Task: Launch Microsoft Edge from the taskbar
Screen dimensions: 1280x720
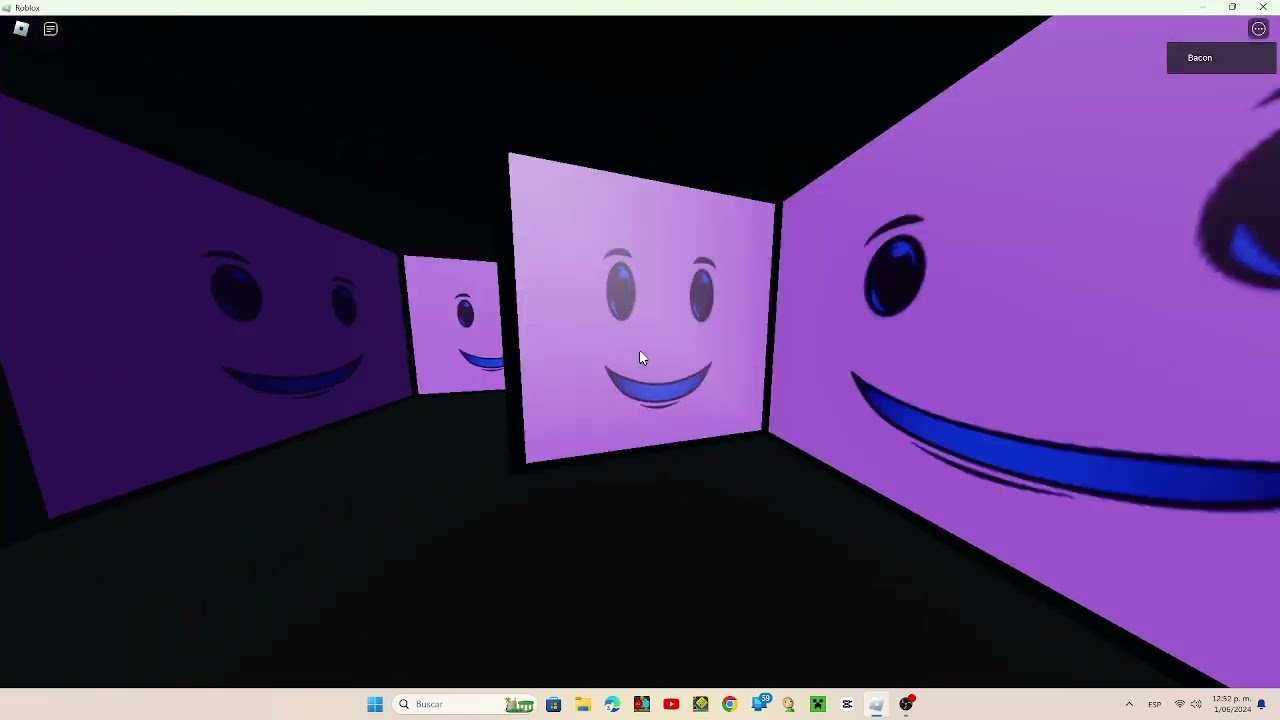Action: point(612,704)
